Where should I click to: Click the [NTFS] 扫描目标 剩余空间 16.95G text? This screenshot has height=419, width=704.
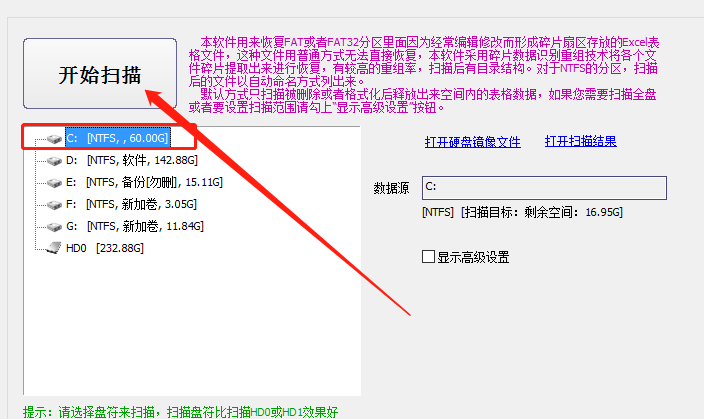522,212
